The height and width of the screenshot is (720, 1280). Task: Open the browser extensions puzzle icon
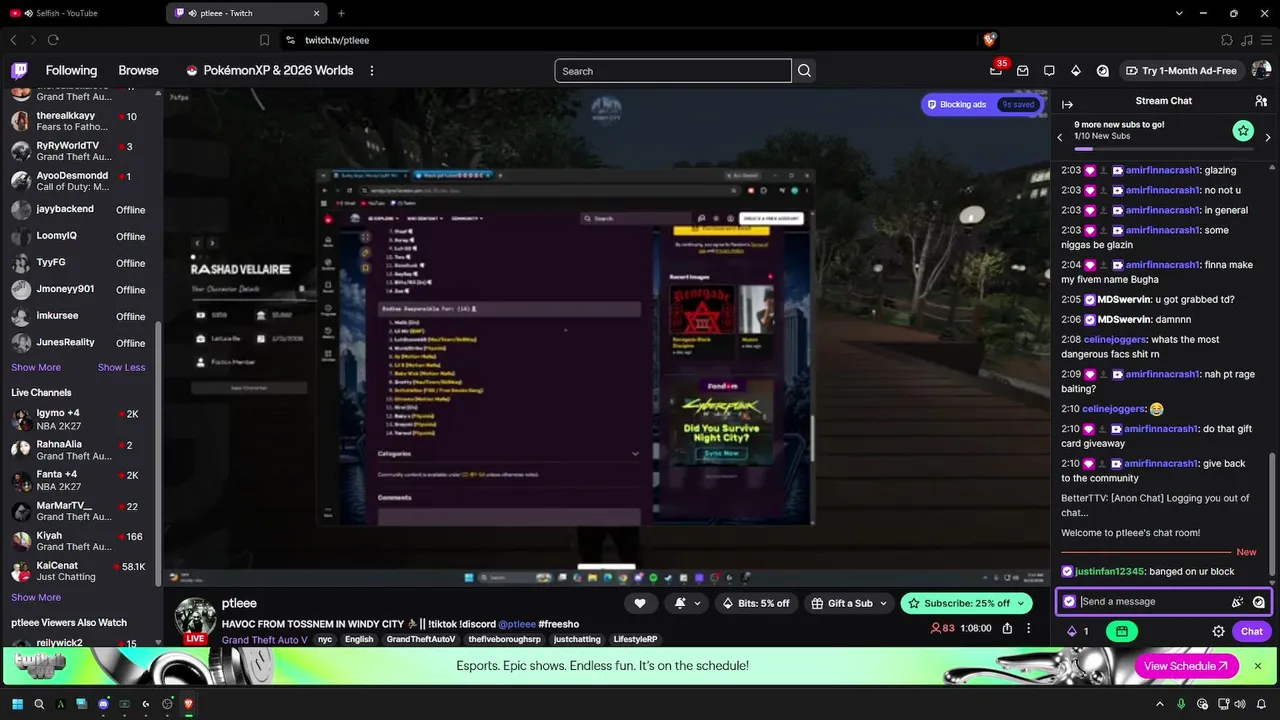(1227, 40)
